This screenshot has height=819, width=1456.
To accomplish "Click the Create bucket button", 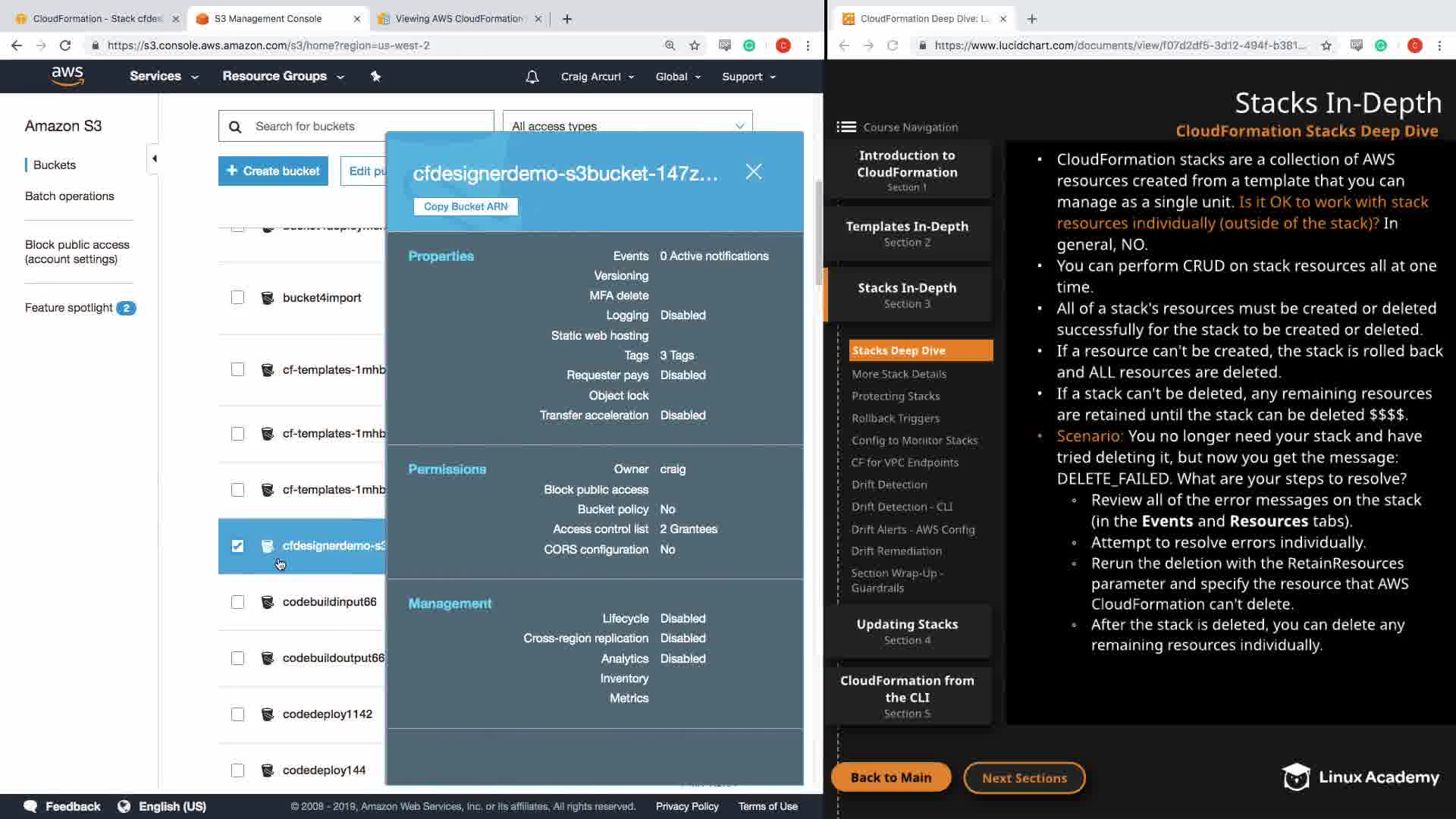I will pos(273,171).
